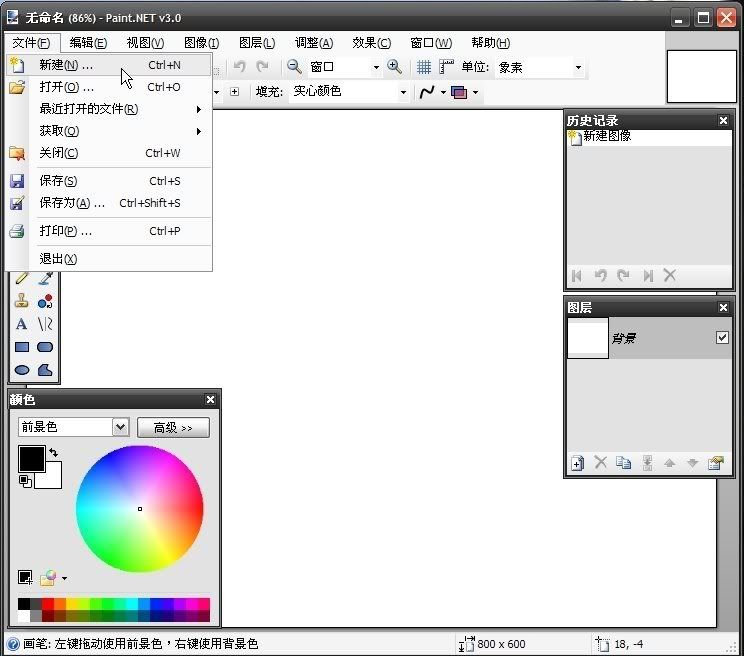Step forward in the History panel
The width and height of the screenshot is (744, 656).
pyautogui.click(x=623, y=276)
